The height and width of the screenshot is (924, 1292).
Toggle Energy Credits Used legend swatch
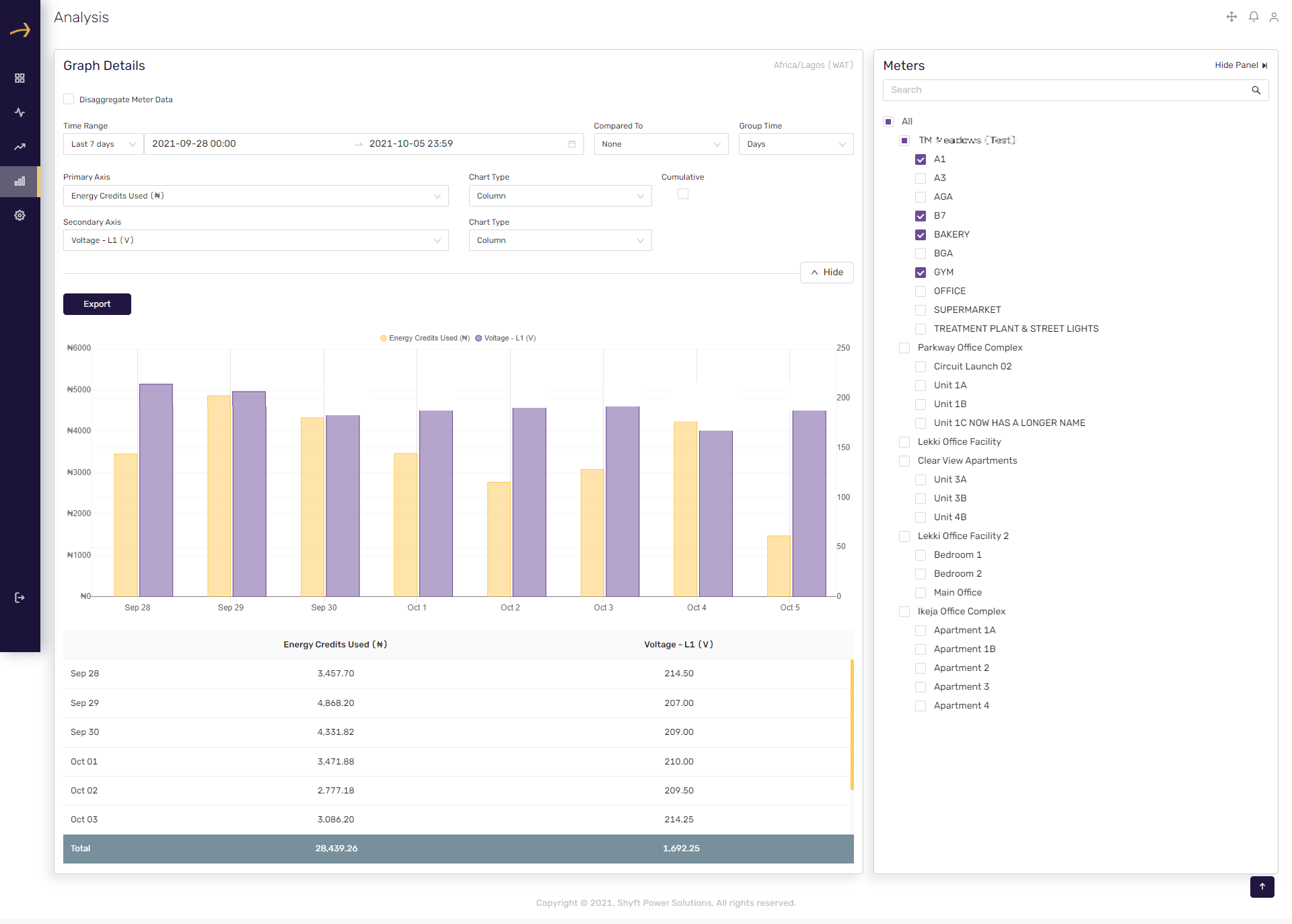[384, 339]
